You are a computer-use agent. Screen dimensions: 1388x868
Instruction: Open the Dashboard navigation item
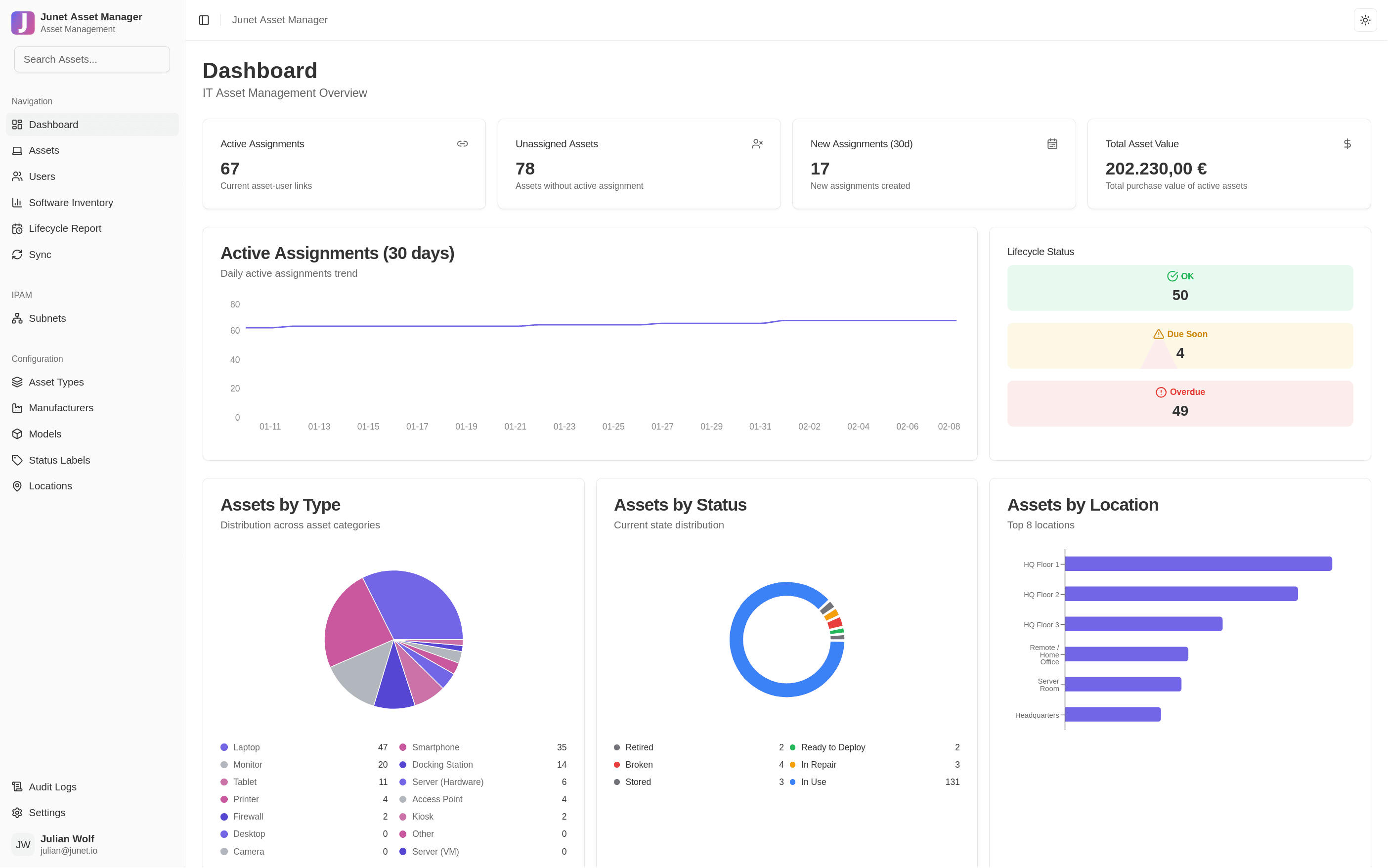click(x=53, y=124)
